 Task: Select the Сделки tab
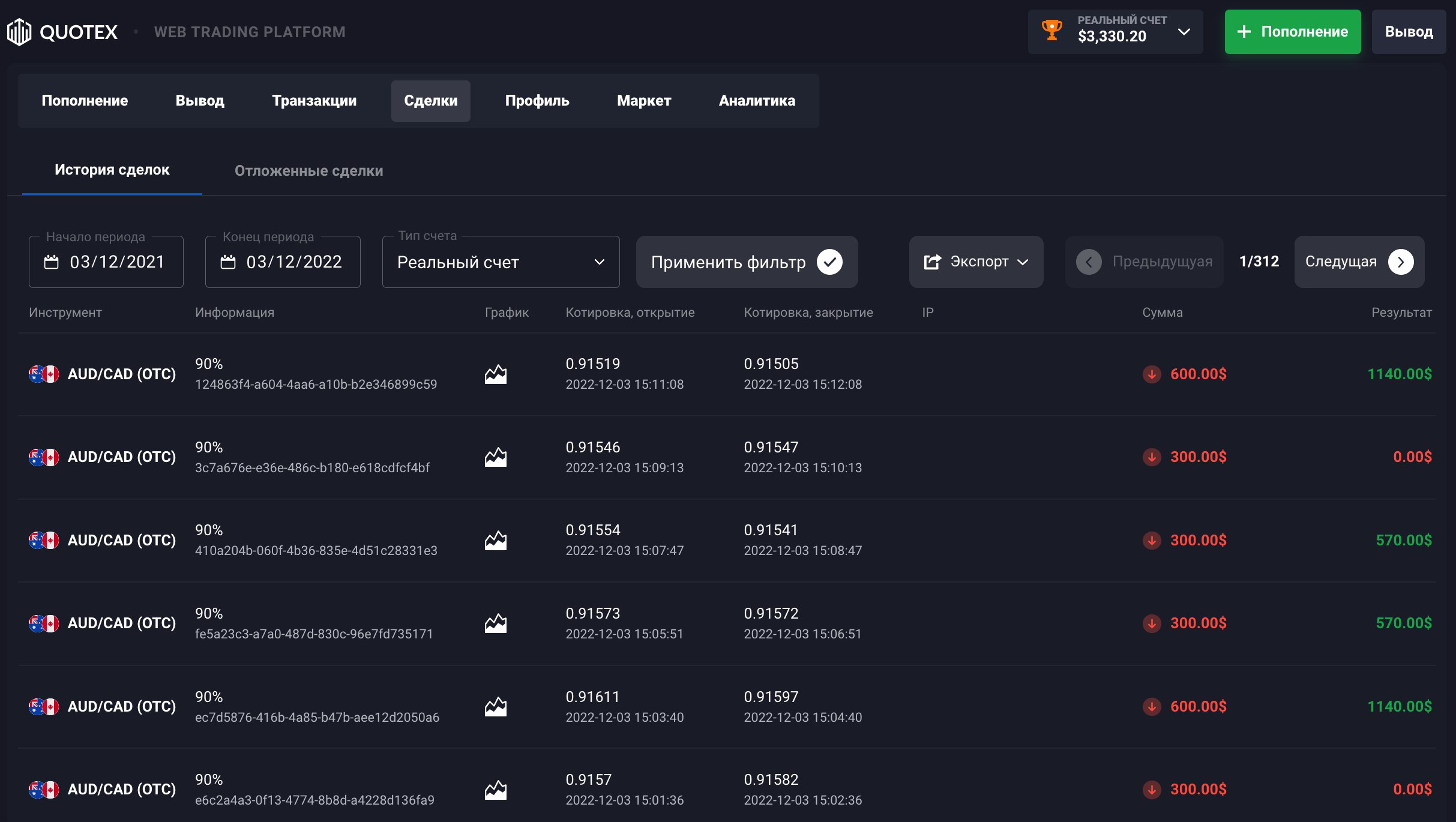click(x=431, y=101)
